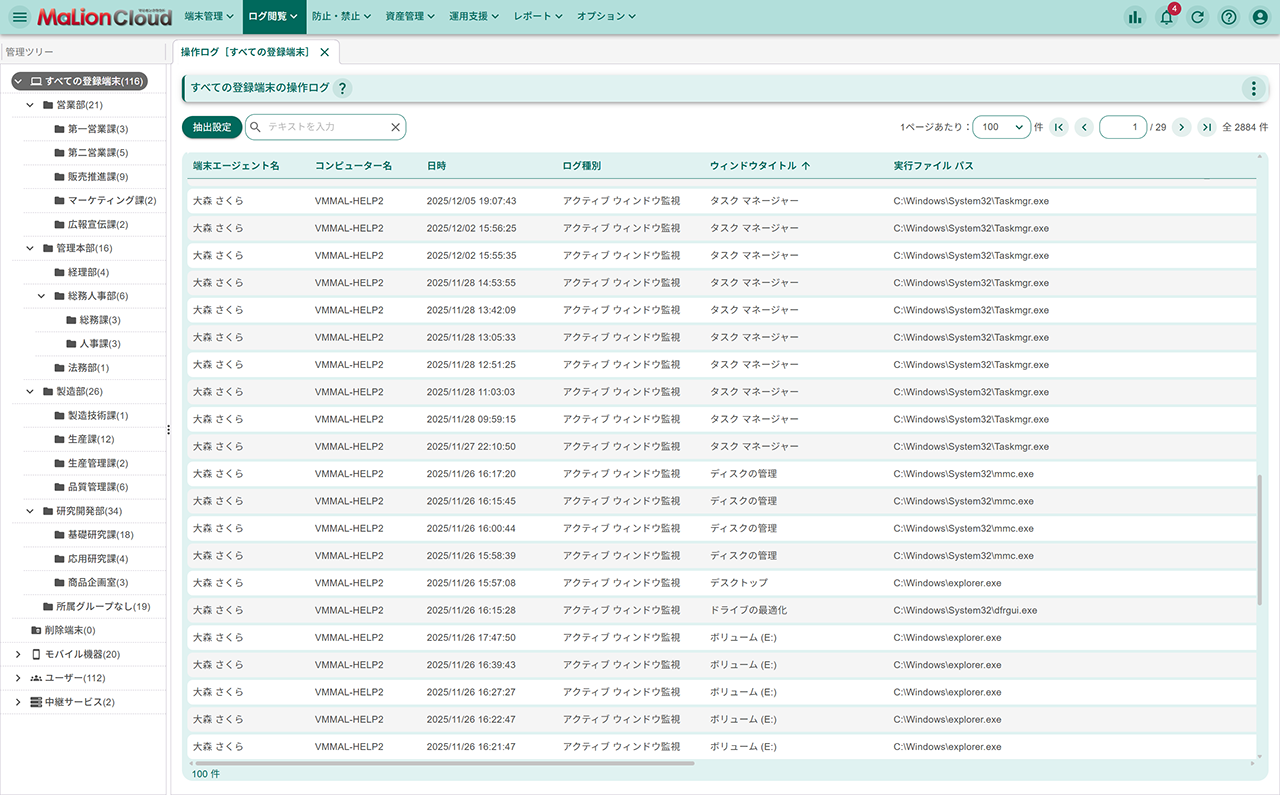Screen dimensions: 1280x795
Task: Open the notifications bell
Action: [1166, 17]
